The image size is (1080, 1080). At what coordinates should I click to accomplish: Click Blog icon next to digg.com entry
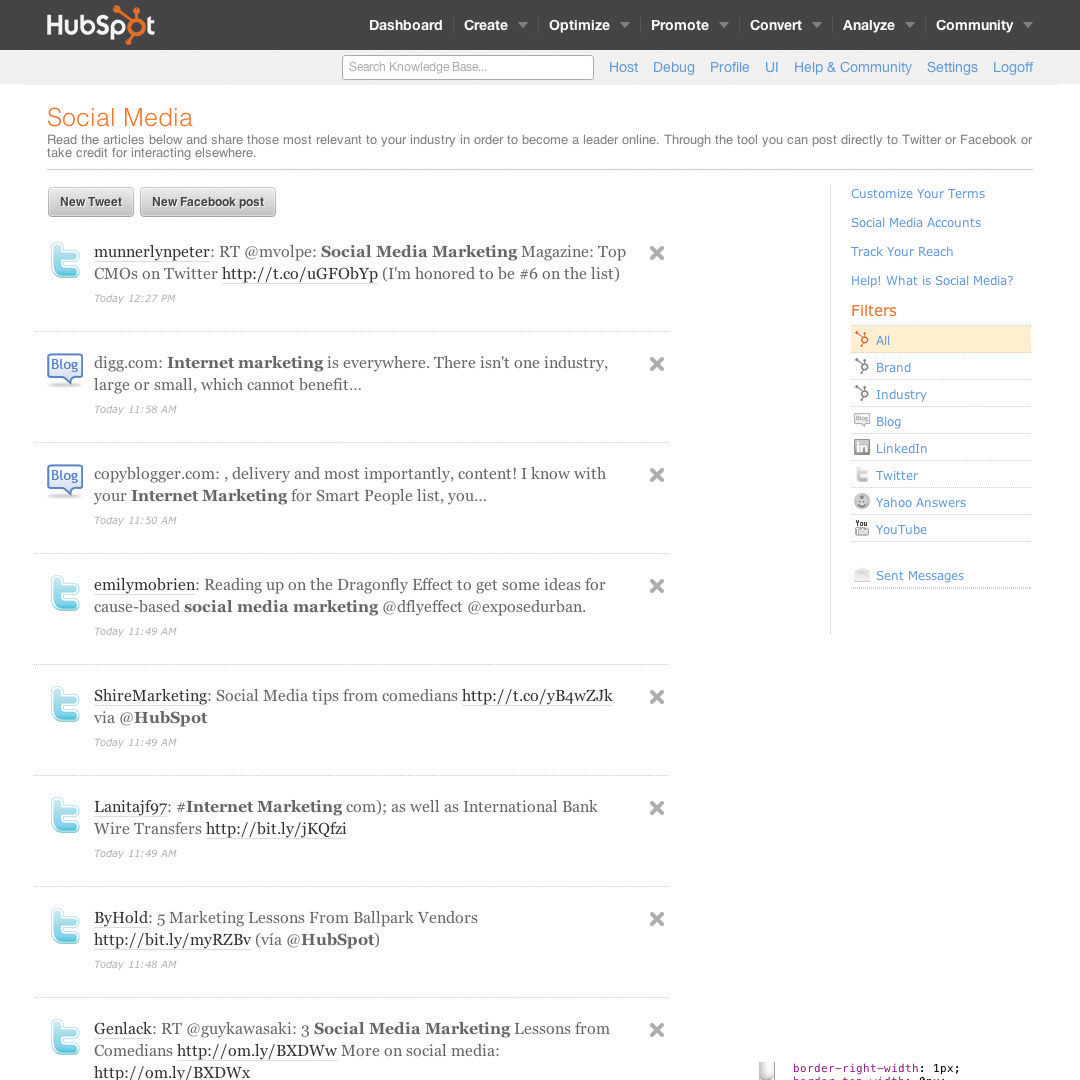[x=65, y=368]
